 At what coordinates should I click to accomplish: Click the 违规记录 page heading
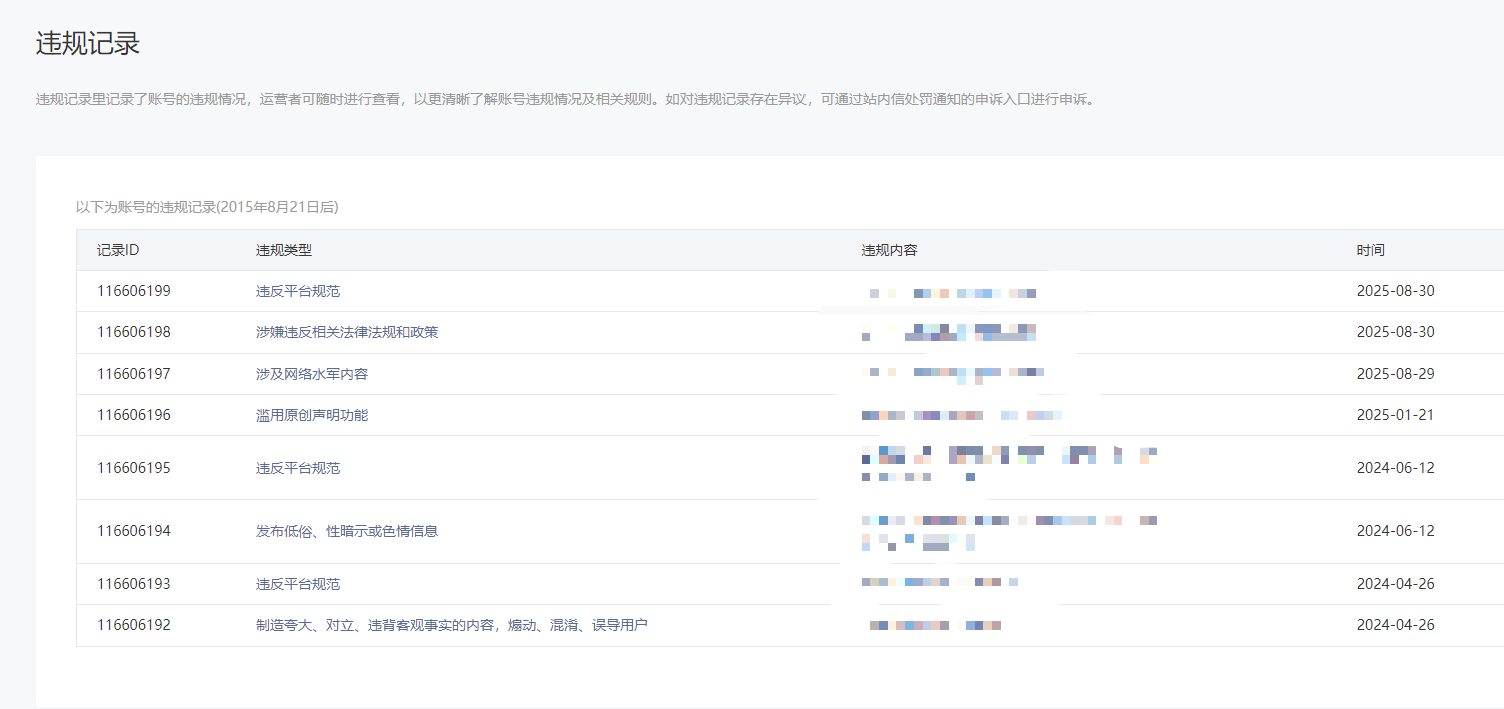pos(88,43)
